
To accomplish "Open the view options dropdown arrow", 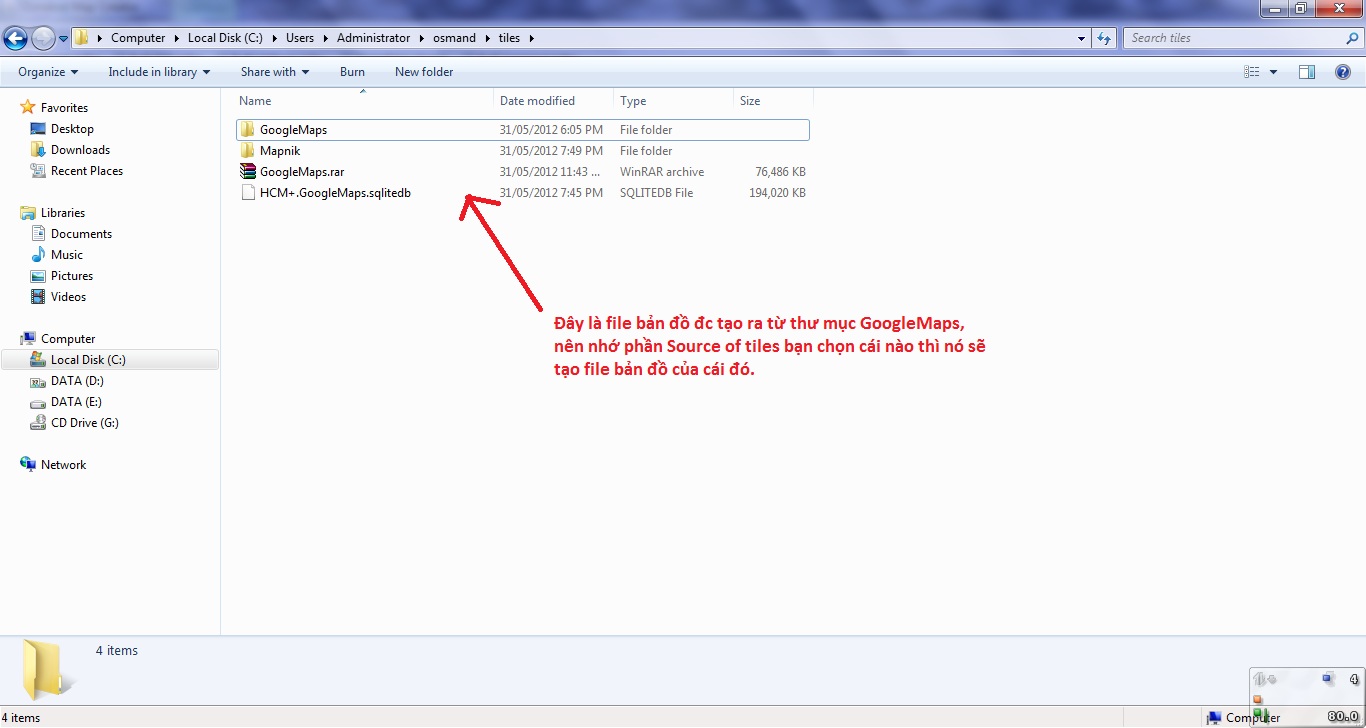I will (1273, 72).
